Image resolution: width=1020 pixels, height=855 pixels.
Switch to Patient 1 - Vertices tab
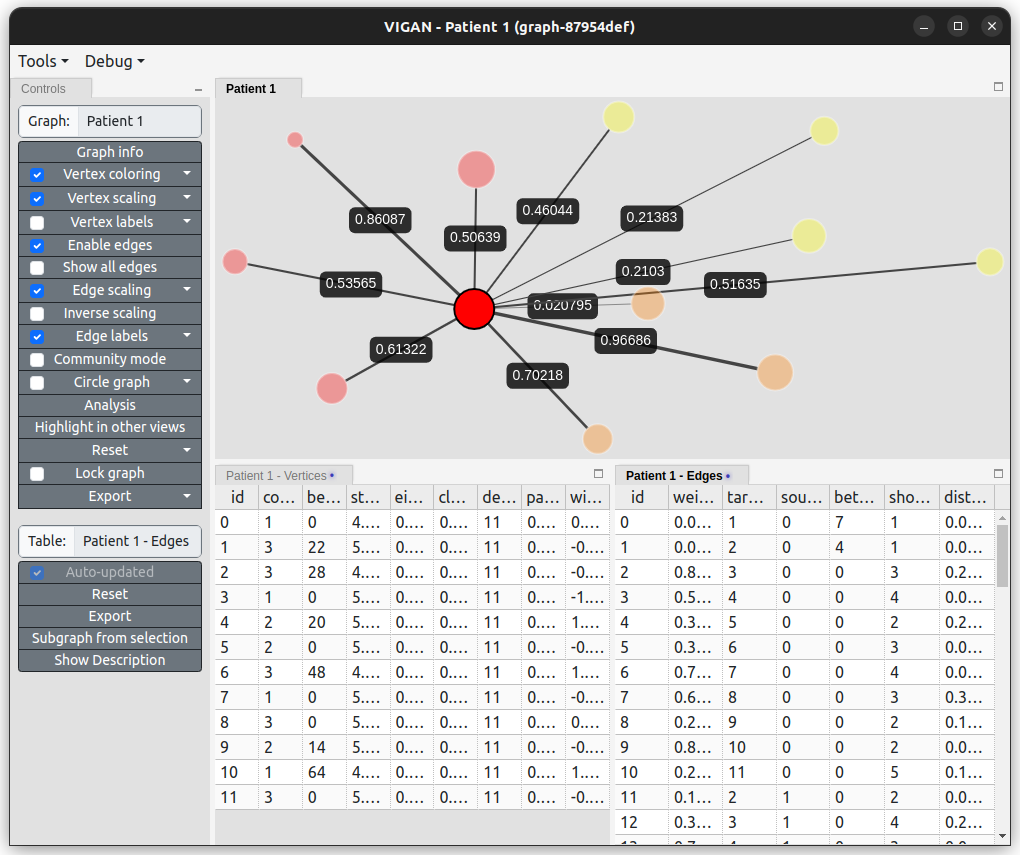coord(277,476)
